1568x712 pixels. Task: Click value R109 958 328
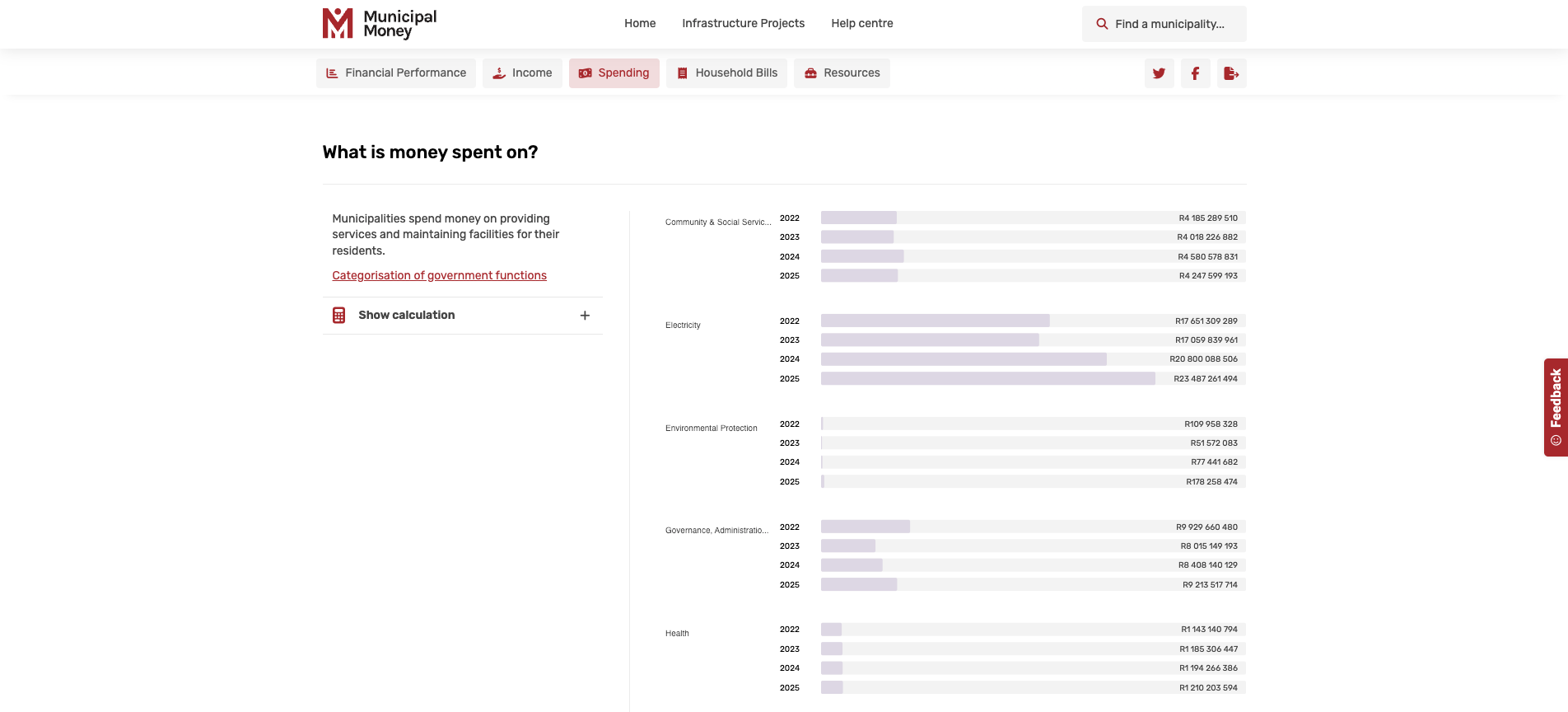pos(1211,424)
